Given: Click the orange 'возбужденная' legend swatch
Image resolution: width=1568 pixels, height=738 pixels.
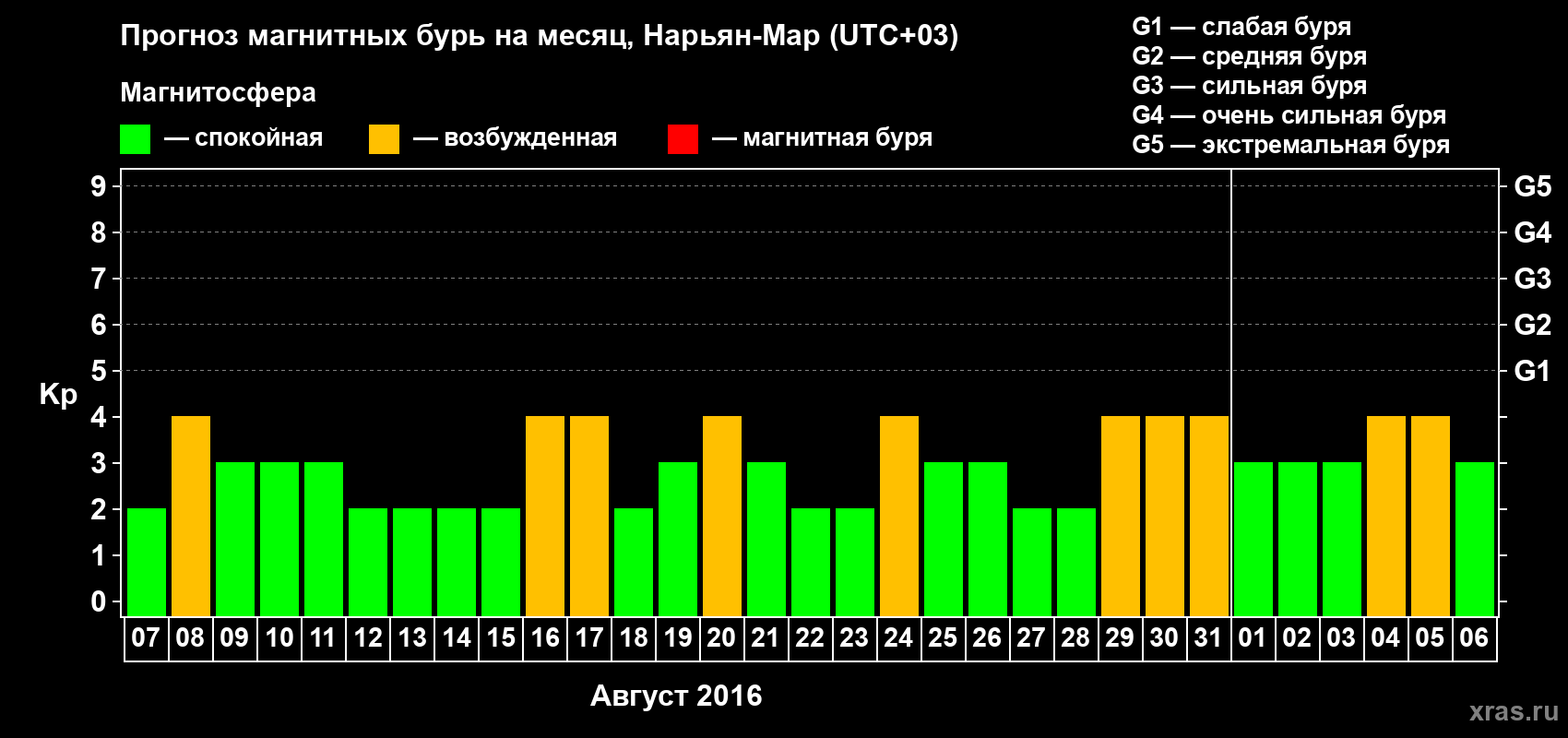Looking at the screenshot, I should pos(384,139).
